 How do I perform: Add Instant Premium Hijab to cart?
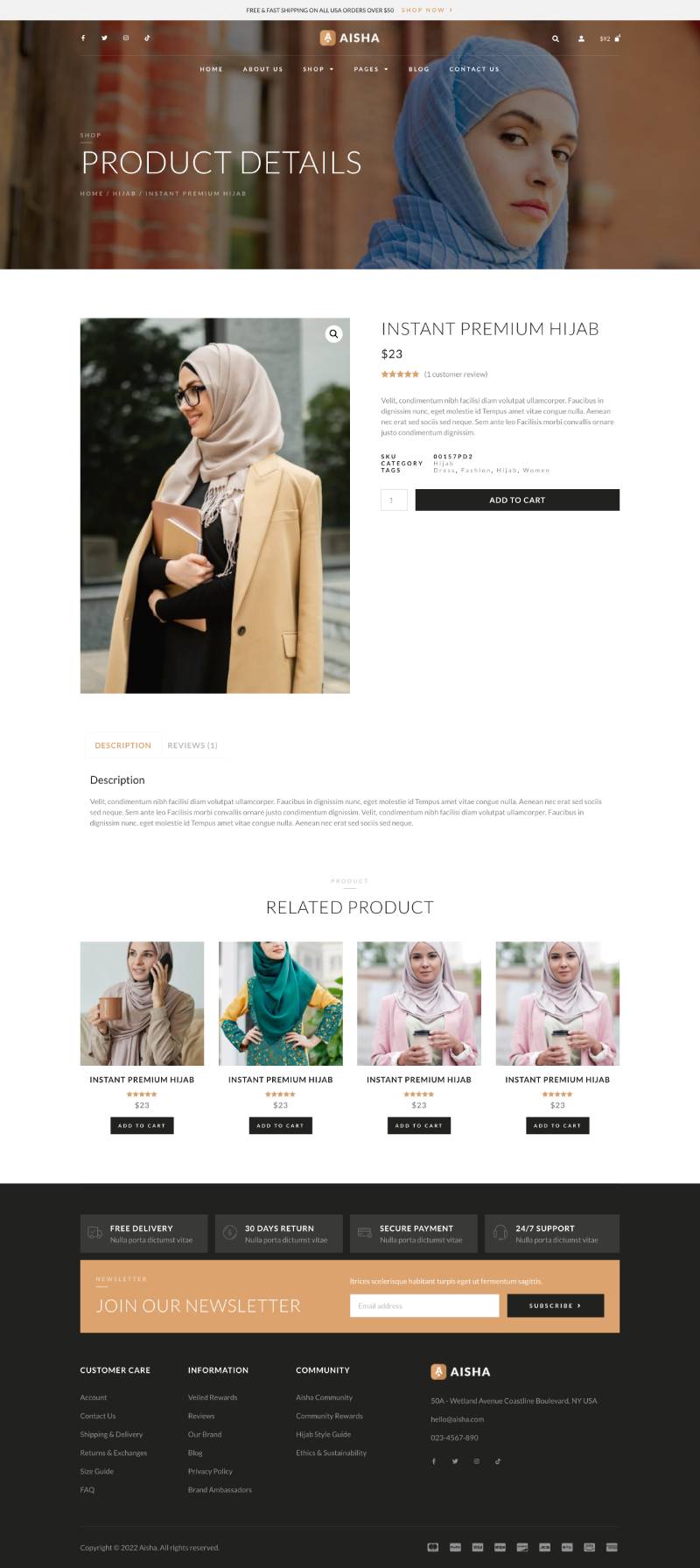pyautogui.click(x=517, y=500)
